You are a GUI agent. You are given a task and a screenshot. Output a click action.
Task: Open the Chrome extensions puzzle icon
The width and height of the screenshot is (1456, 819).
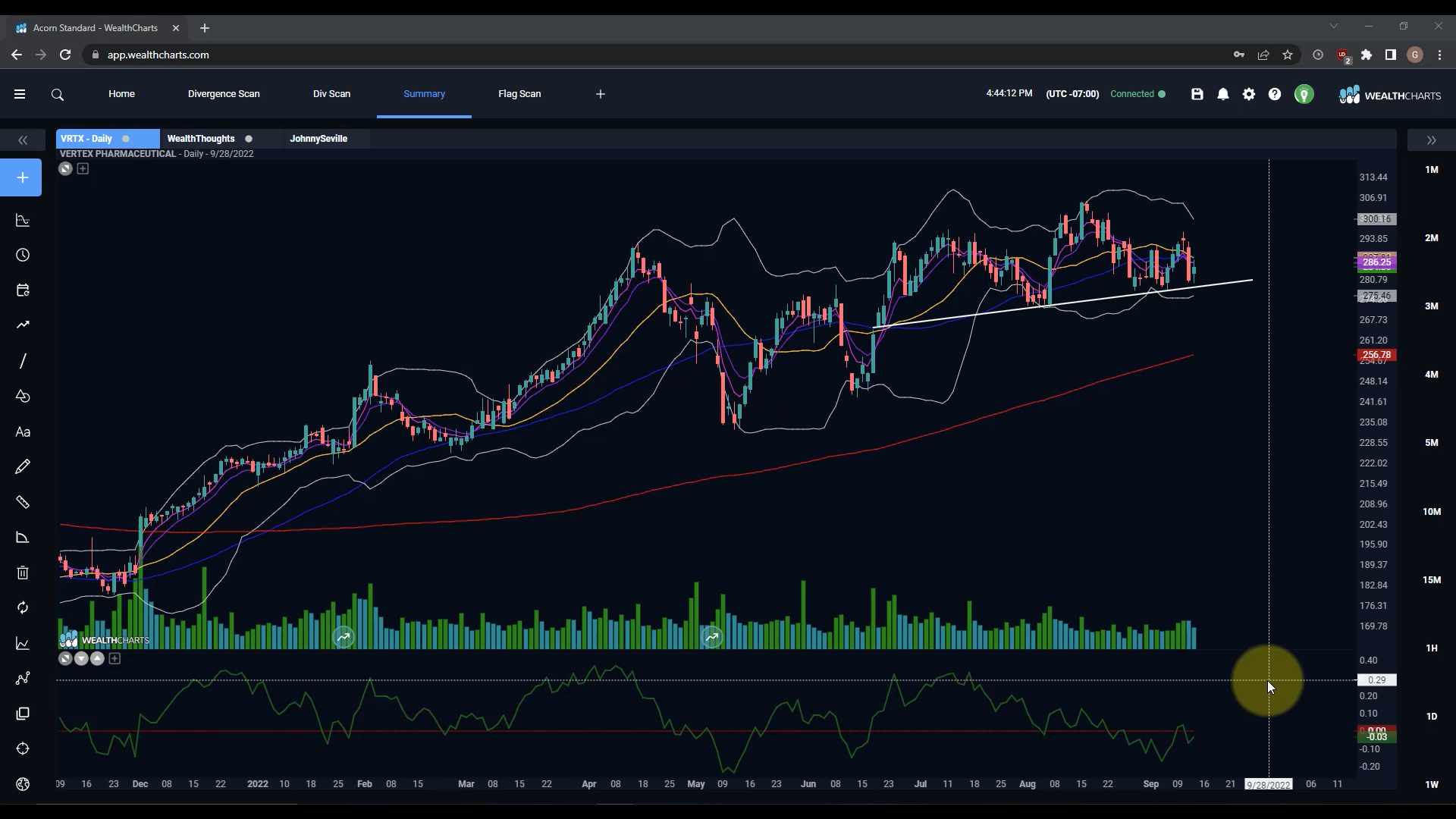pyautogui.click(x=1367, y=55)
